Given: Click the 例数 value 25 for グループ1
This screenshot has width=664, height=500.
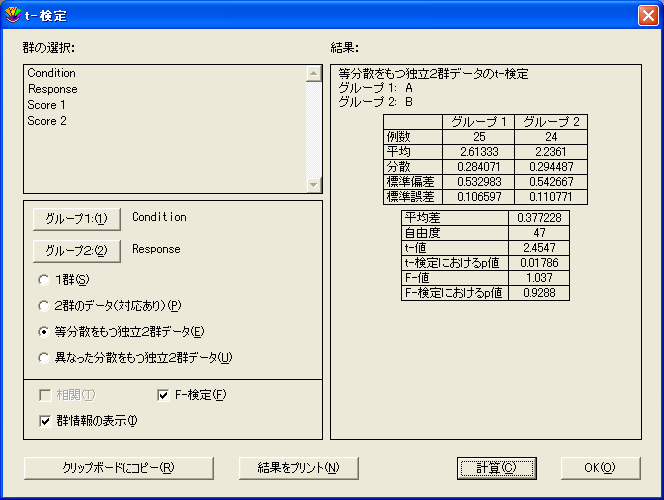Looking at the screenshot, I should [479, 137].
